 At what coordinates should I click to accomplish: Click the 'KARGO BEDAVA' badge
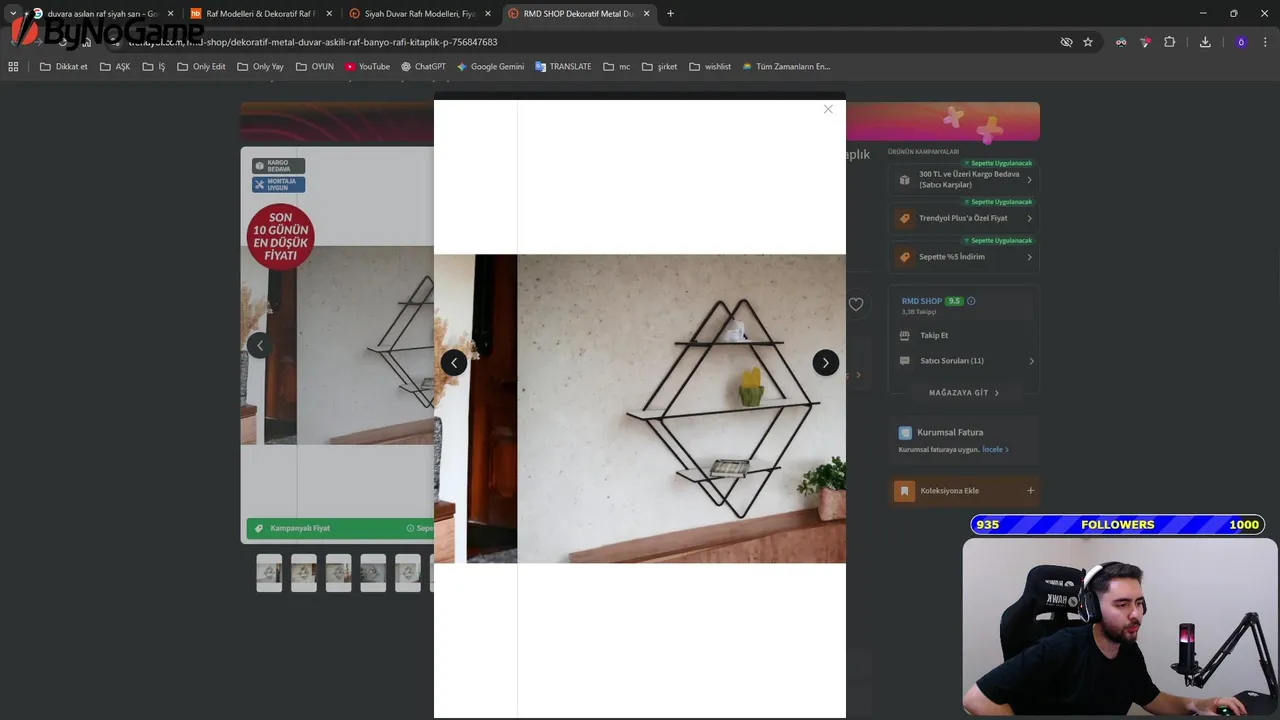278,166
